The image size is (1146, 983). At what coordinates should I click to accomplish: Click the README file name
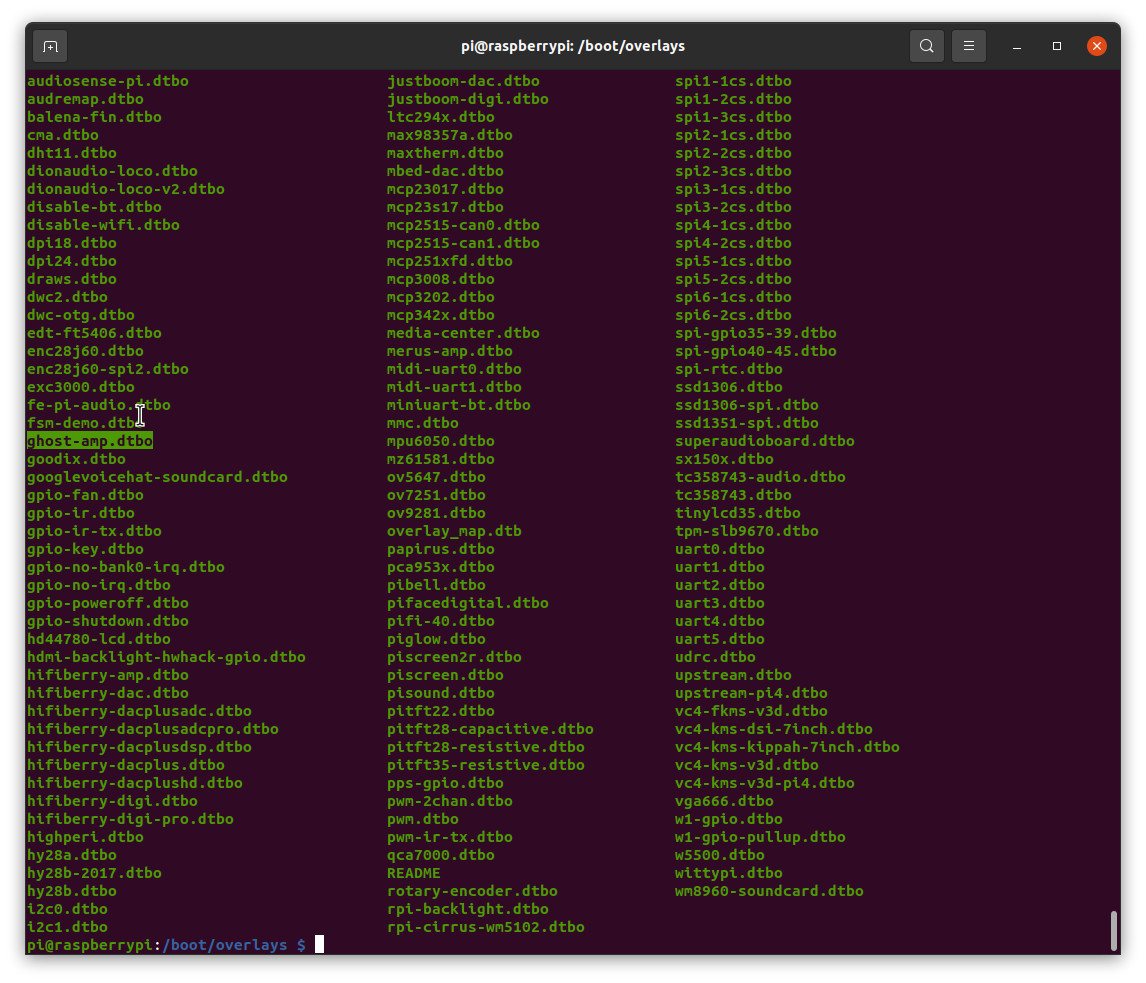click(x=414, y=873)
